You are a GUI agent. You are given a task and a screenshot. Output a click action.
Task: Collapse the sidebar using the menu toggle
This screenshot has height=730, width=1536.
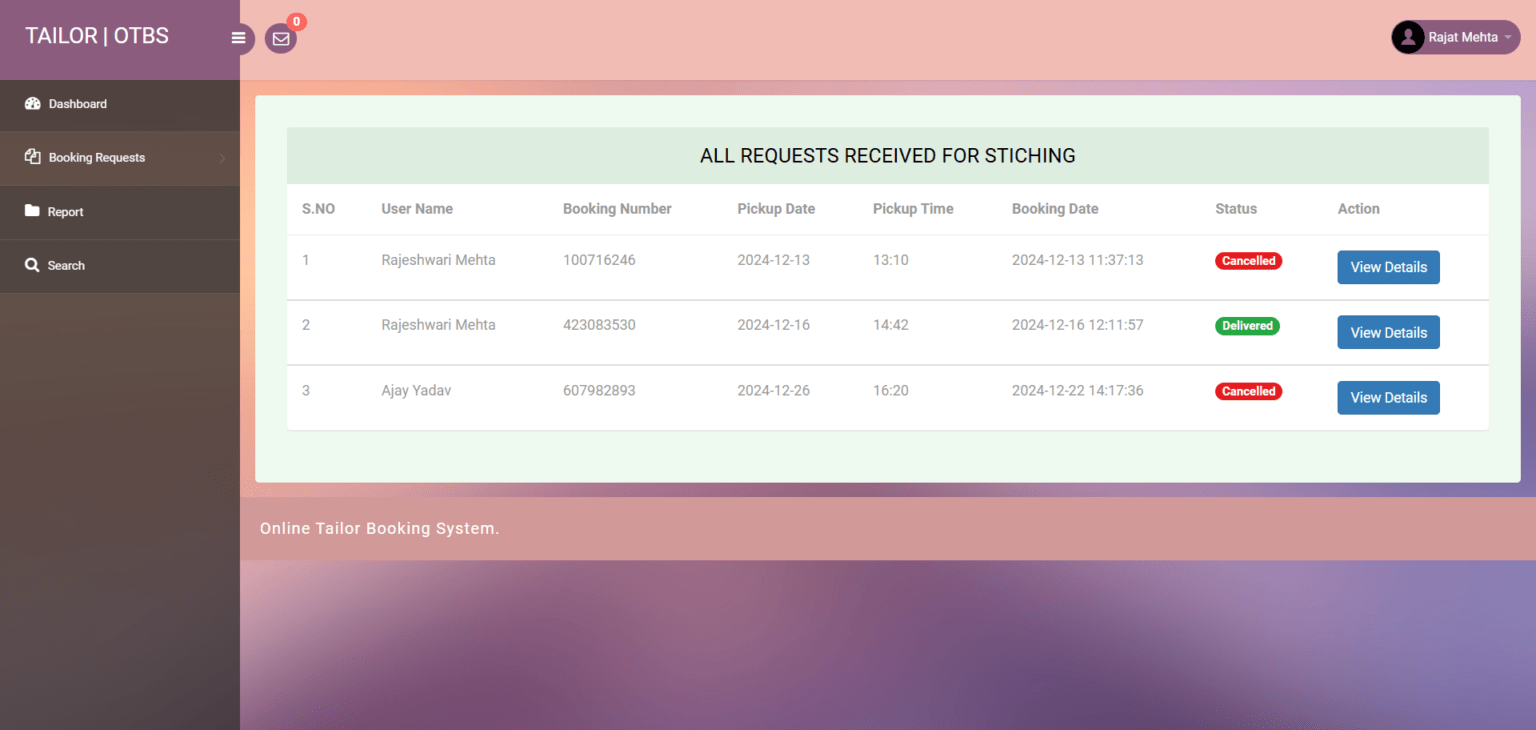[238, 38]
